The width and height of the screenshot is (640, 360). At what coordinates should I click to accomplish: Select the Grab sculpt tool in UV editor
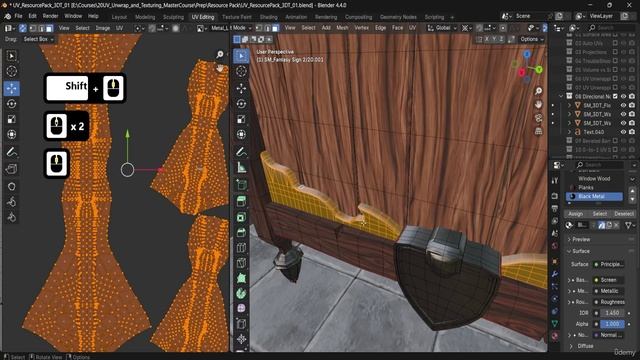coord(11,186)
